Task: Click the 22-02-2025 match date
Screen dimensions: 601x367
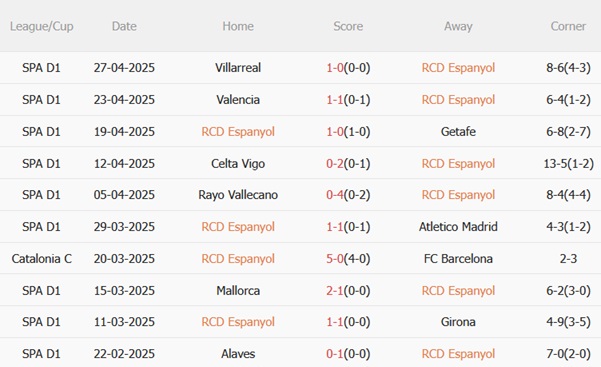Action: tap(124, 354)
